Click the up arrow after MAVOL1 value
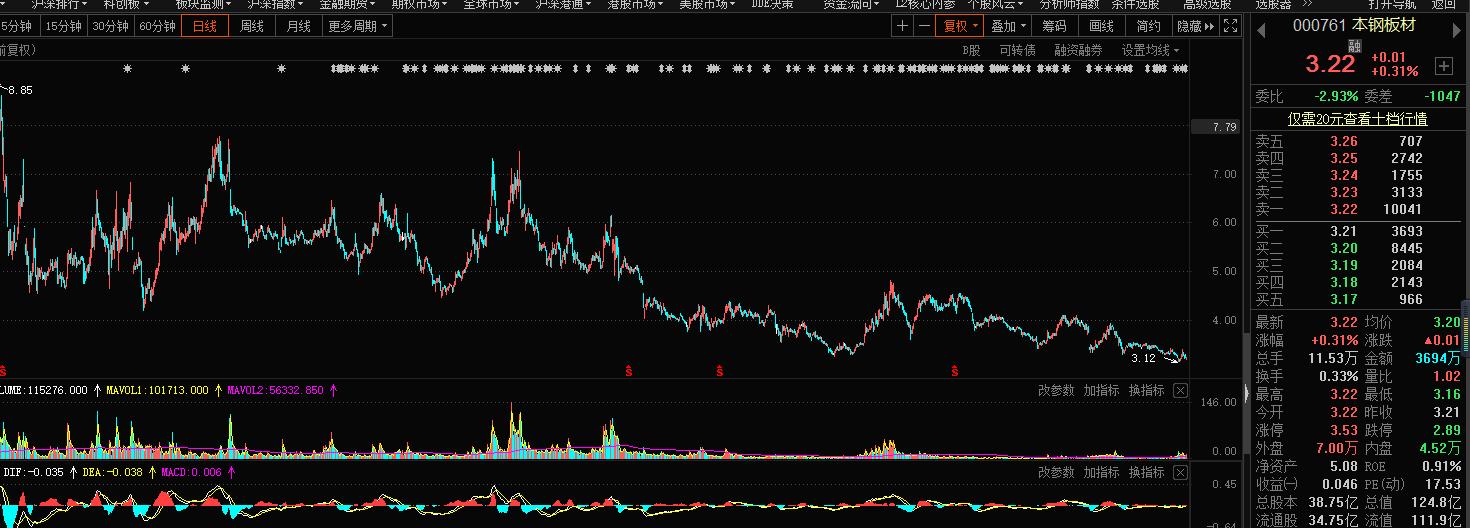 pyautogui.click(x=218, y=390)
